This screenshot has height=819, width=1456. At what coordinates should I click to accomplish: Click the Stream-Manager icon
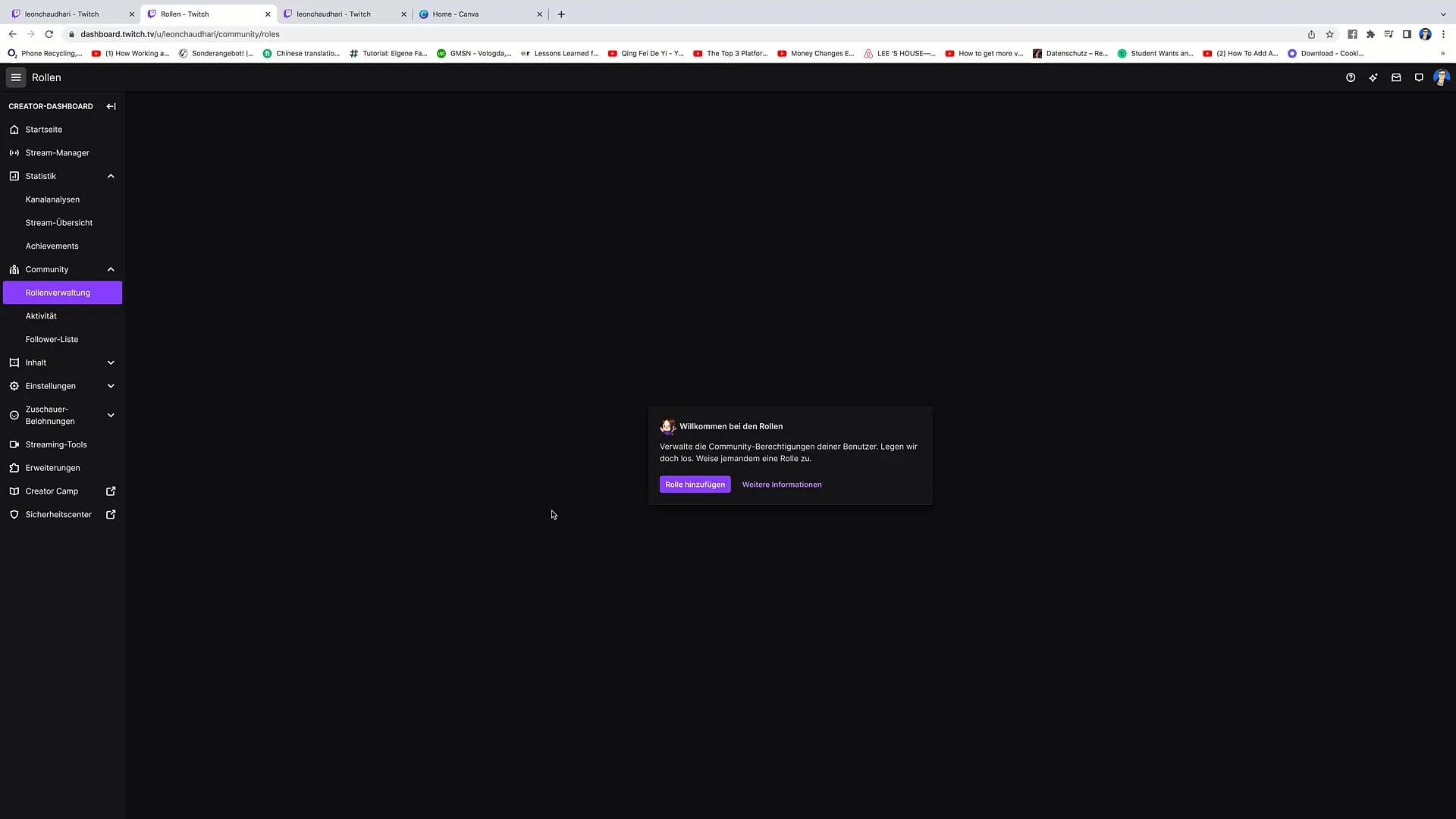coord(14,152)
